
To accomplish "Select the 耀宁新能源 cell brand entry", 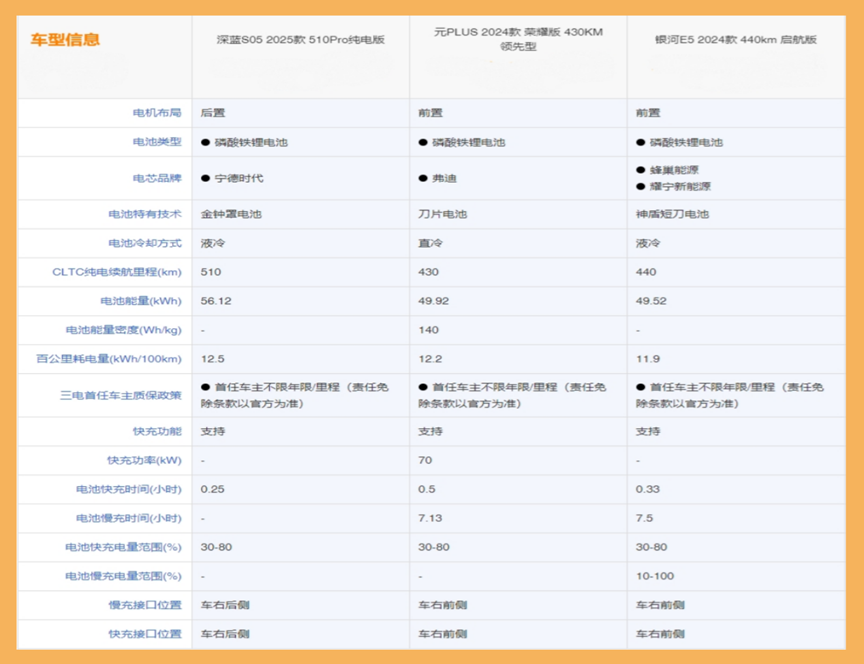I will click(681, 186).
